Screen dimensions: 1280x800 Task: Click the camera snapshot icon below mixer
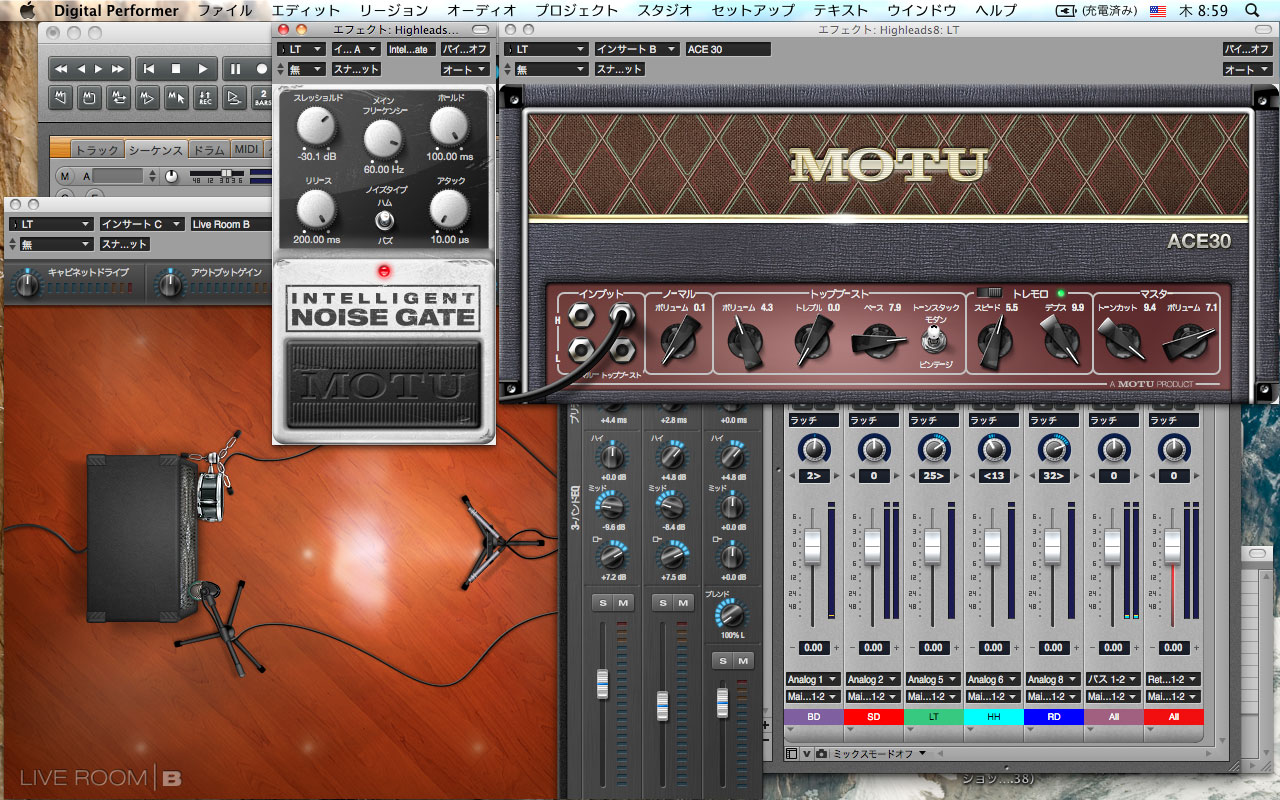[x=821, y=753]
